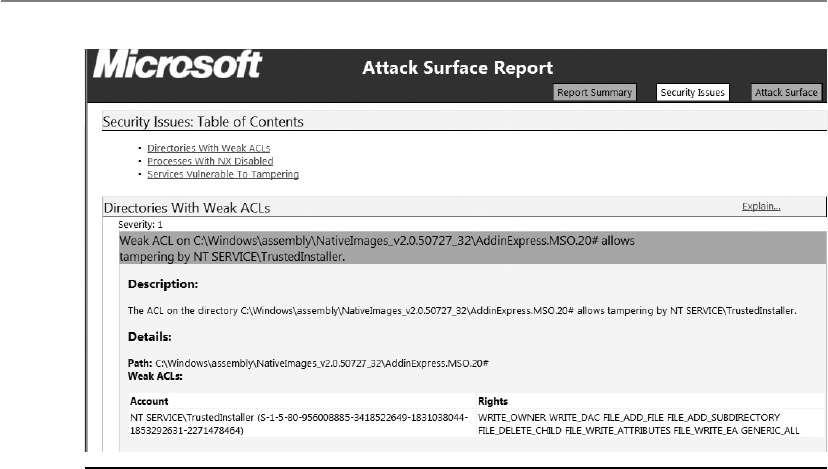Click the Security Issues: Table of Contents heading

203,122
